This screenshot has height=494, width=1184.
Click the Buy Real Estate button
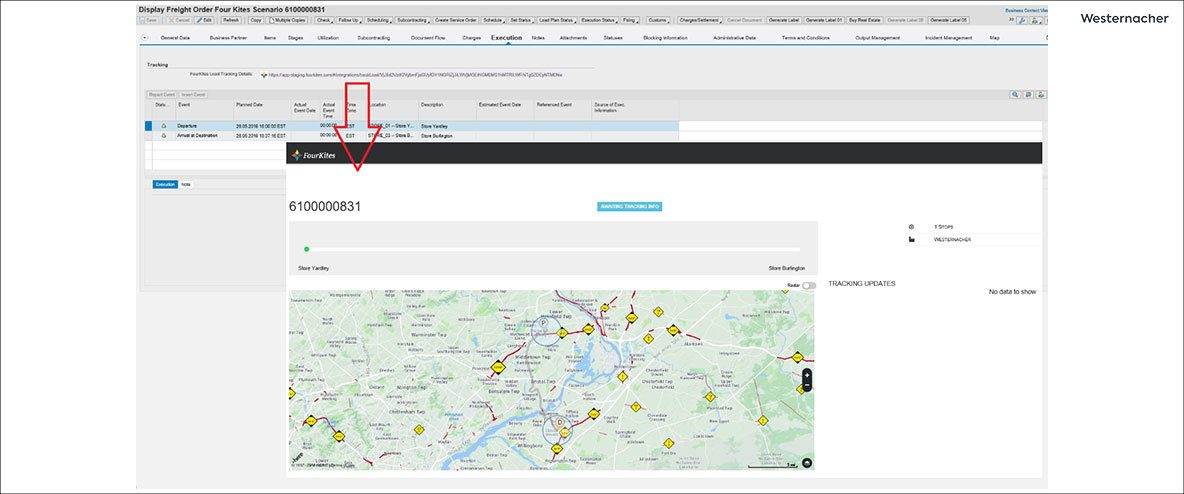tap(865, 20)
